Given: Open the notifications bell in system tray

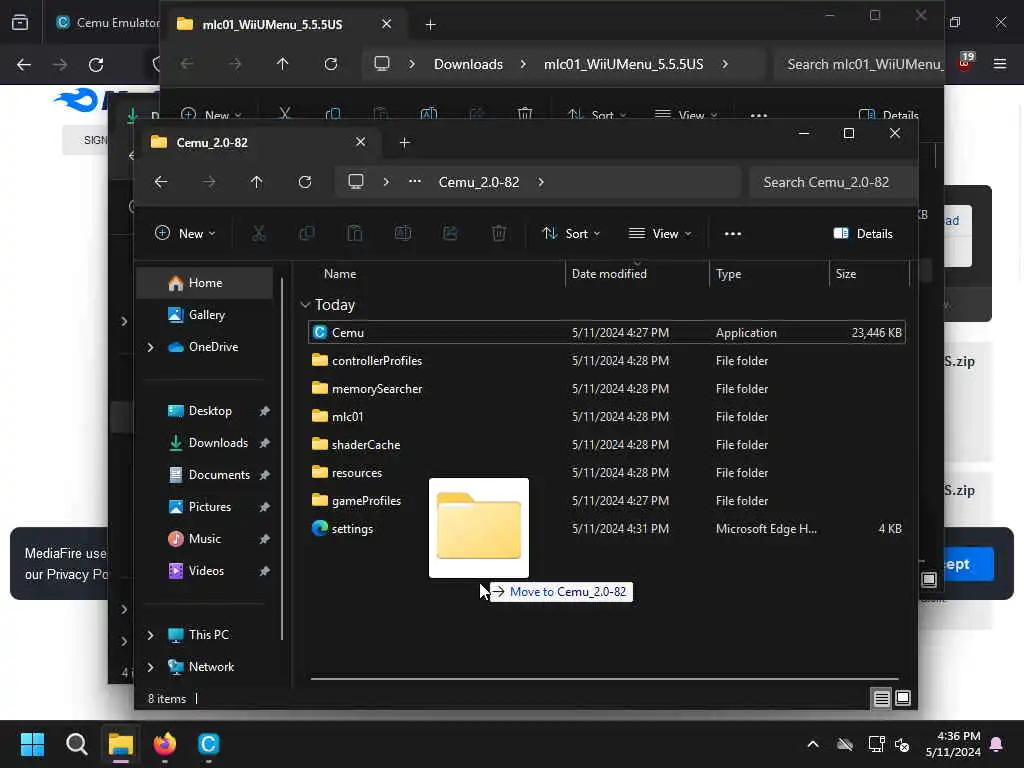Looking at the screenshot, I should [x=997, y=744].
